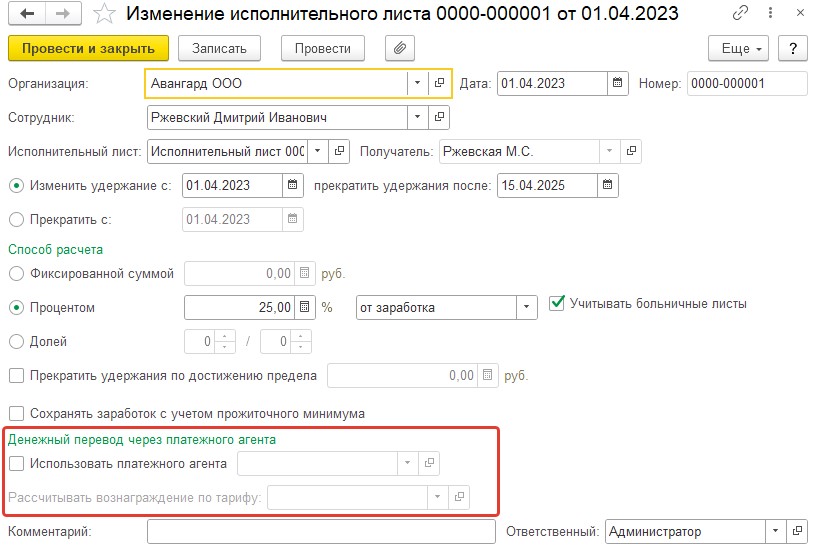The height and width of the screenshot is (555, 819).
Task: Select the Изменить удержание с radio button
Action: (16, 185)
